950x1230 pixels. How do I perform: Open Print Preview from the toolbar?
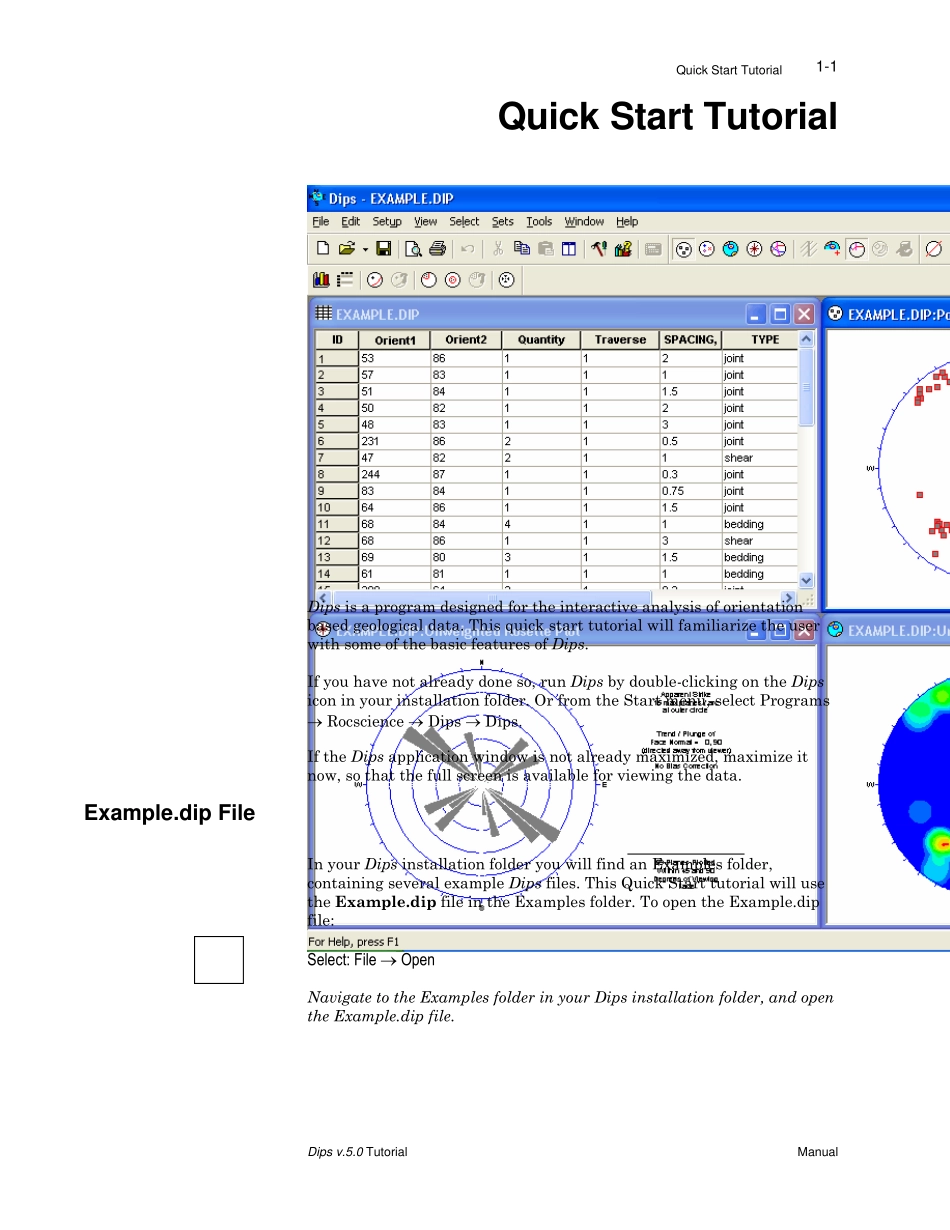(413, 249)
